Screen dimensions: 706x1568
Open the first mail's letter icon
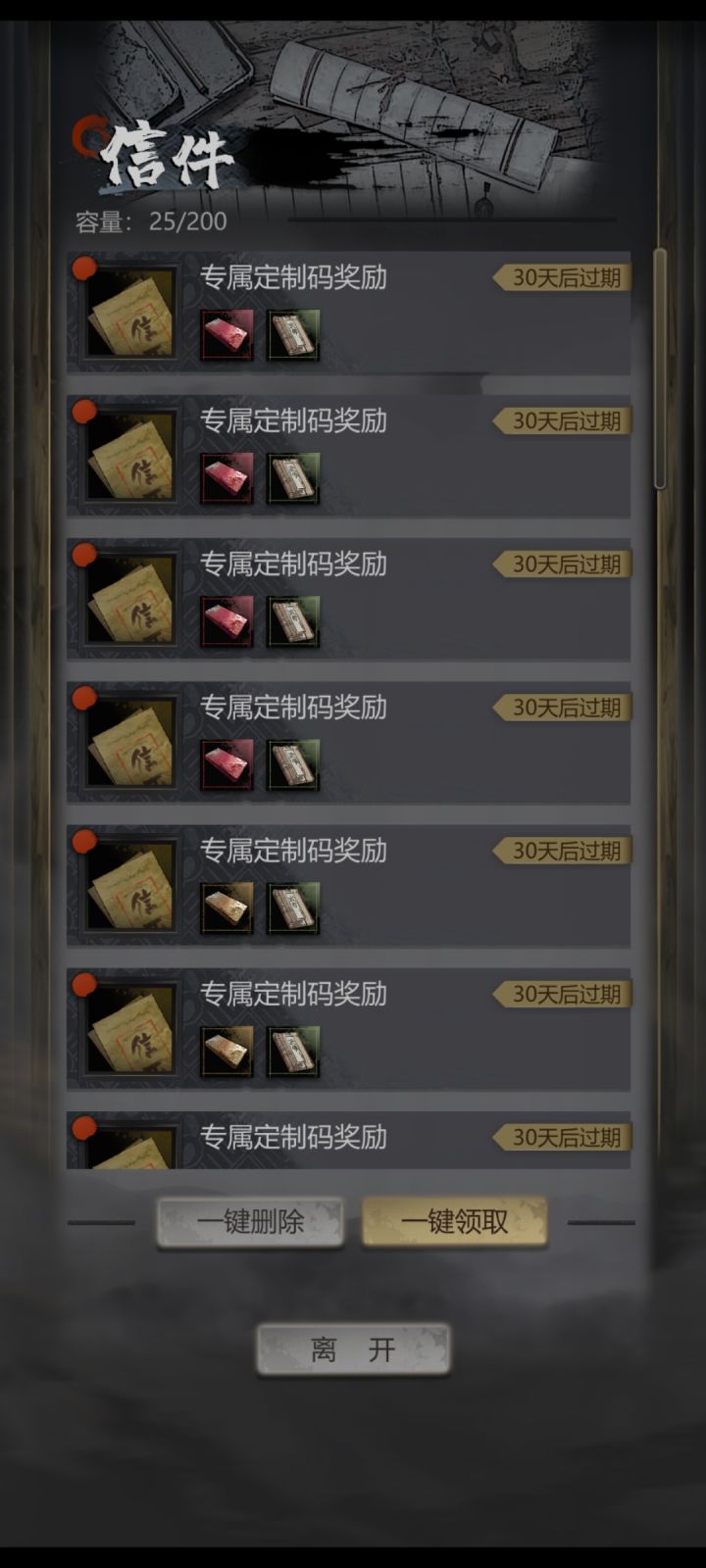click(129, 314)
